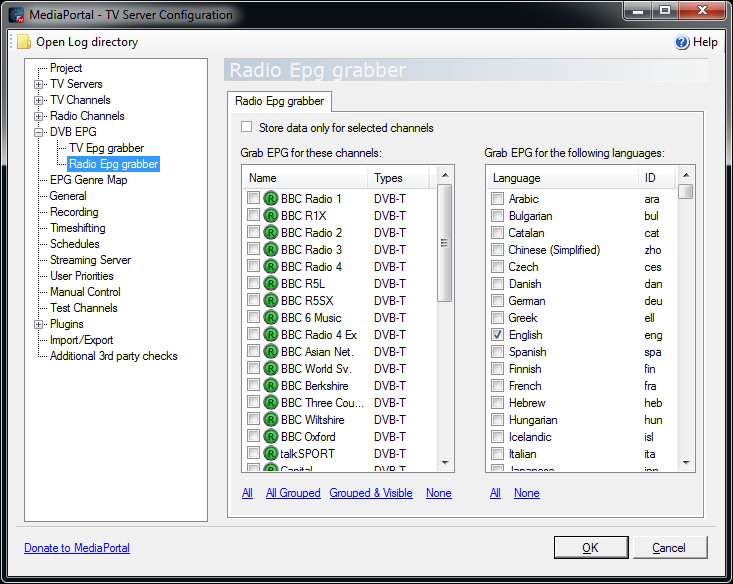Click the Cancel button
This screenshot has width=733, height=584.
click(x=669, y=548)
